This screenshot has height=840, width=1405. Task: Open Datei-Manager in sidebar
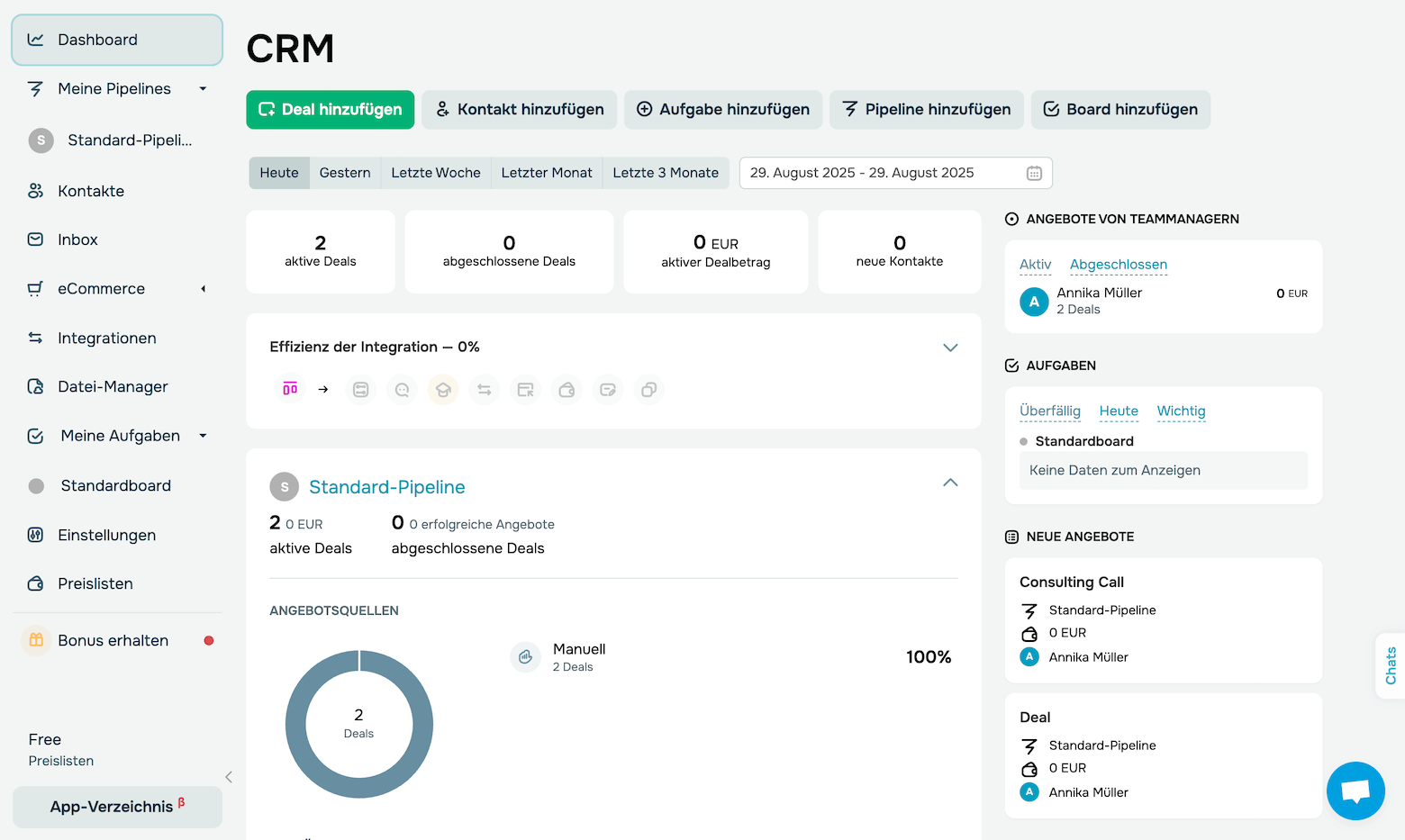113,386
